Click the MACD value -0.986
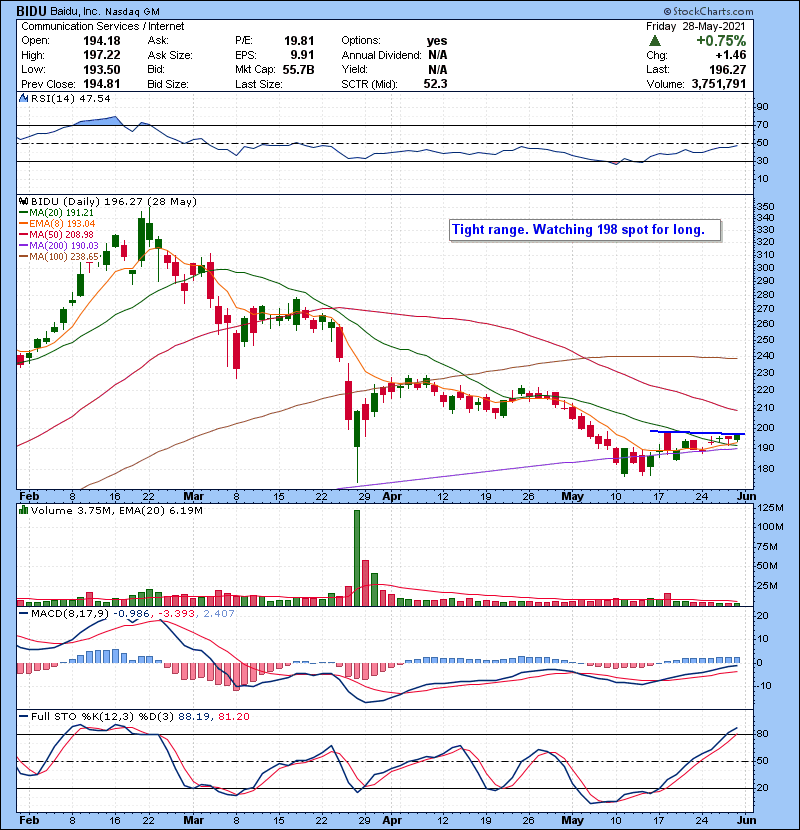Image resolution: width=800 pixels, height=830 pixels. pos(132,614)
